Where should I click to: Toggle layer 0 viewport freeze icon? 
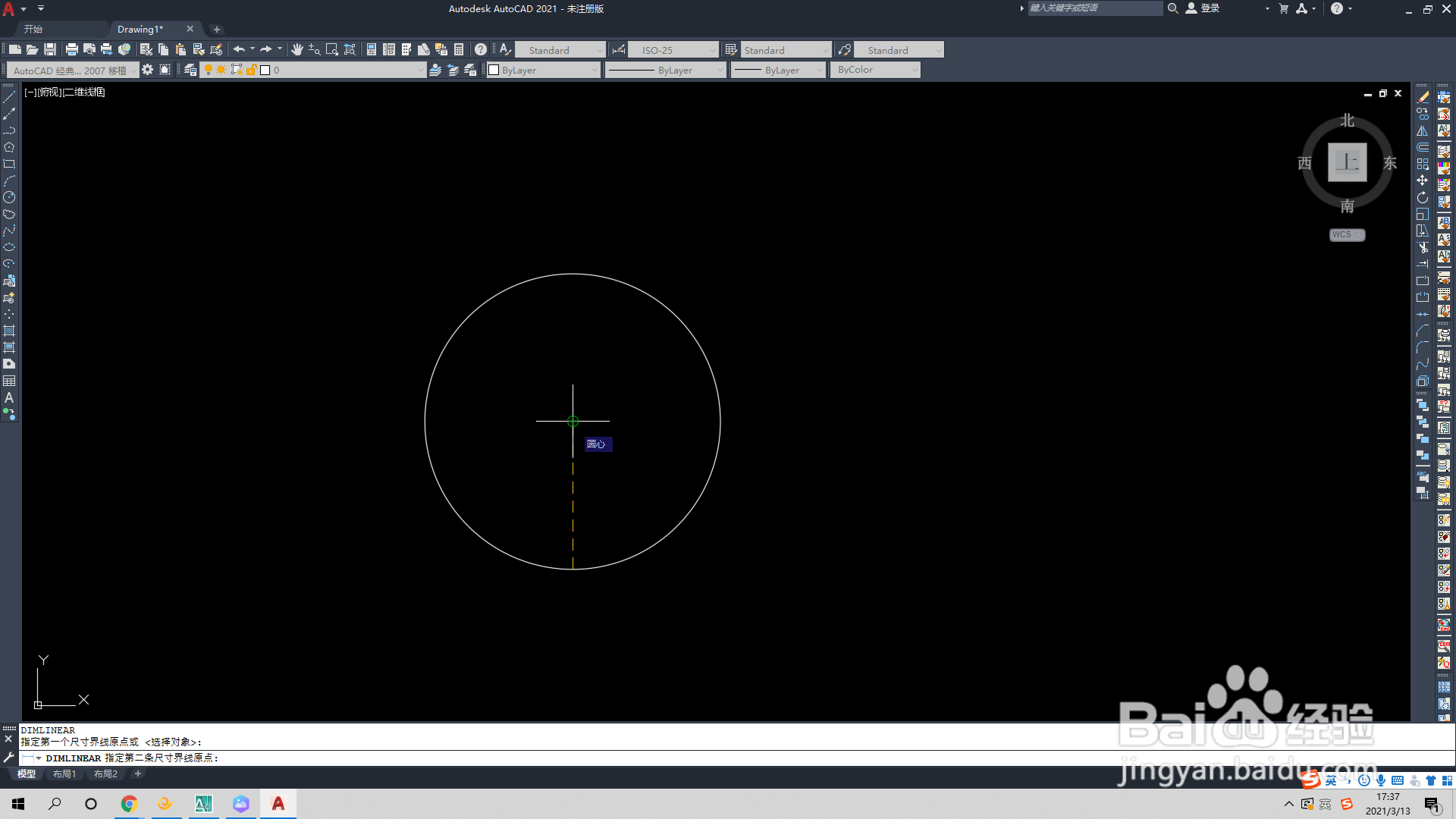click(237, 70)
